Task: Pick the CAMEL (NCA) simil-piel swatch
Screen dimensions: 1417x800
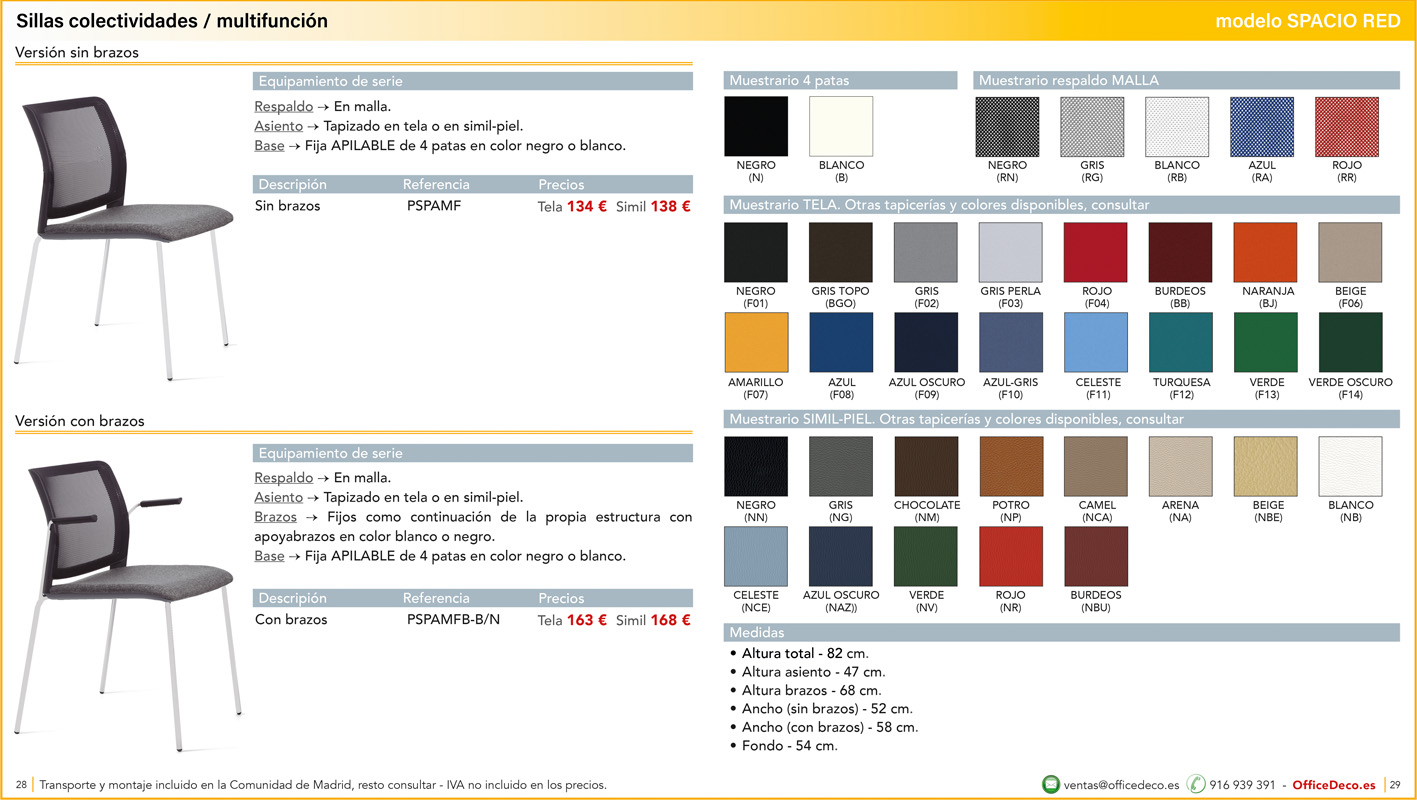Action: coord(1096,466)
